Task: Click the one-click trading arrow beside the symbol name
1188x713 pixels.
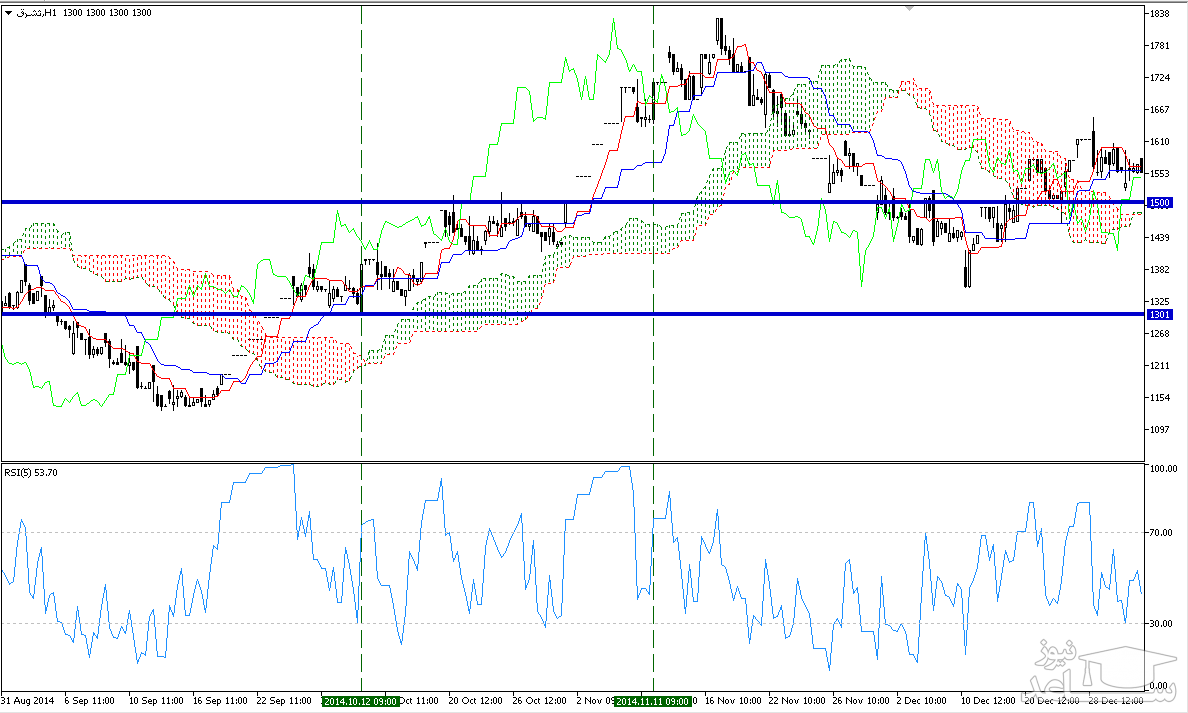Action: (9, 13)
